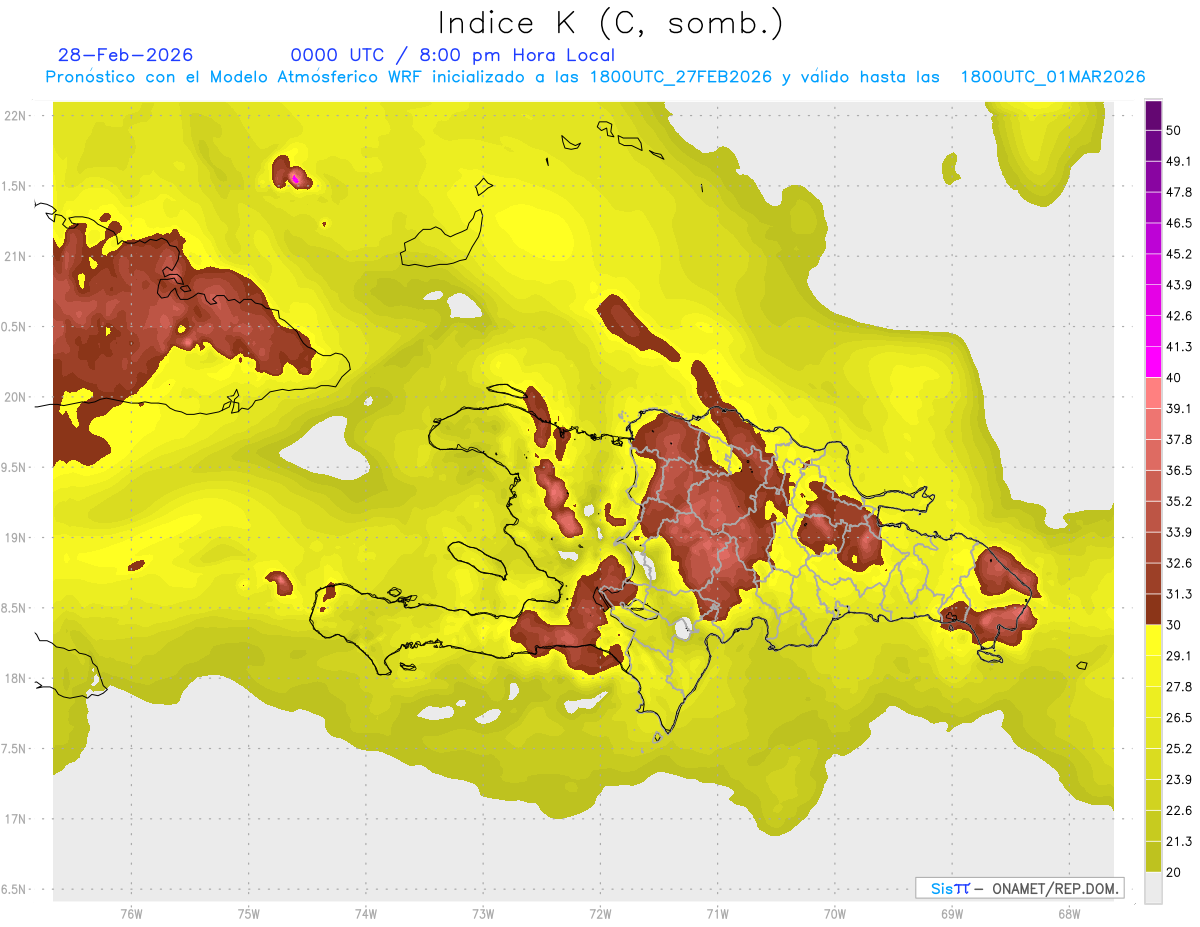1200x927 pixels.
Task: Click the colorbar value "26.5"
Action: 1178,717
